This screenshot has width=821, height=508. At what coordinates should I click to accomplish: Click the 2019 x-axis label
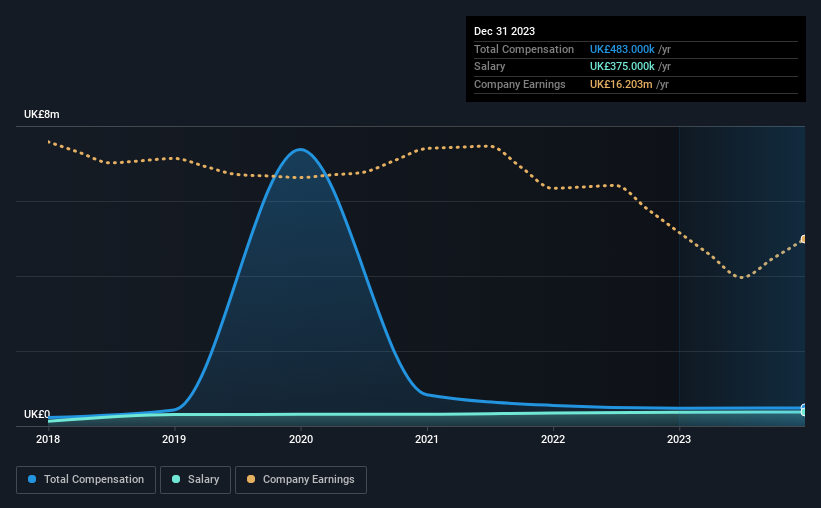coord(174,439)
